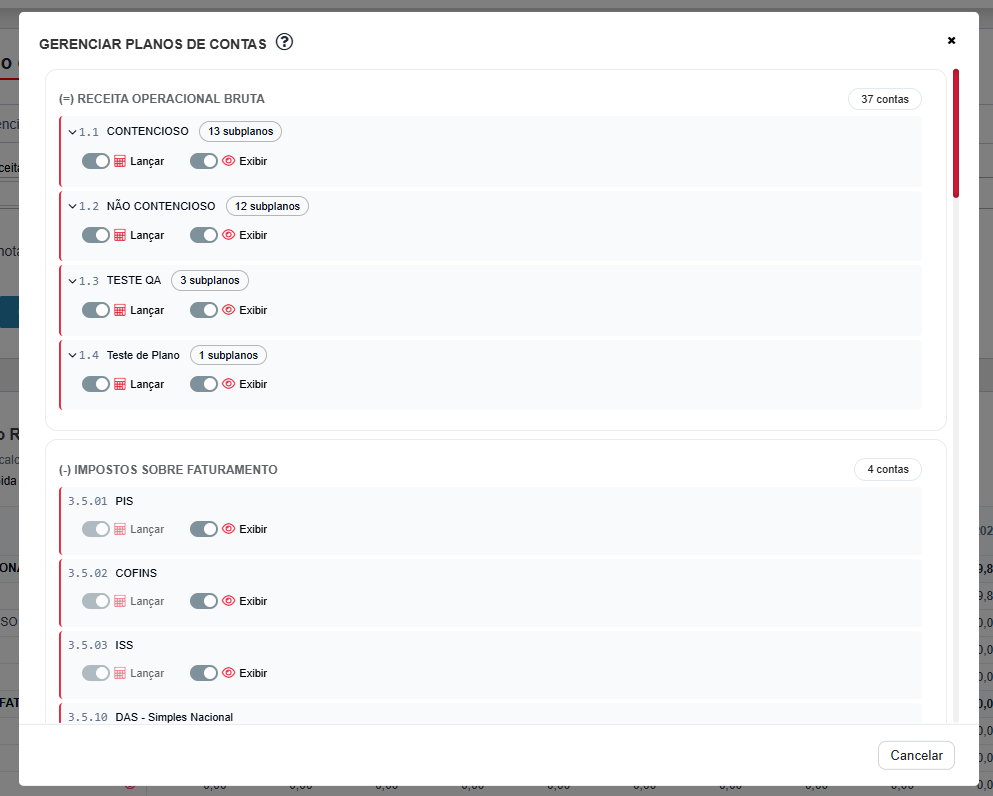The image size is (993, 796).
Task: Click calculator icon in TESTE QA row
Action: [x=120, y=310]
